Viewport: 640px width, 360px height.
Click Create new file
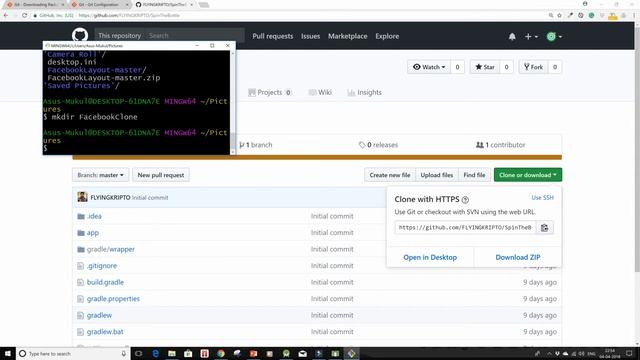pos(390,175)
